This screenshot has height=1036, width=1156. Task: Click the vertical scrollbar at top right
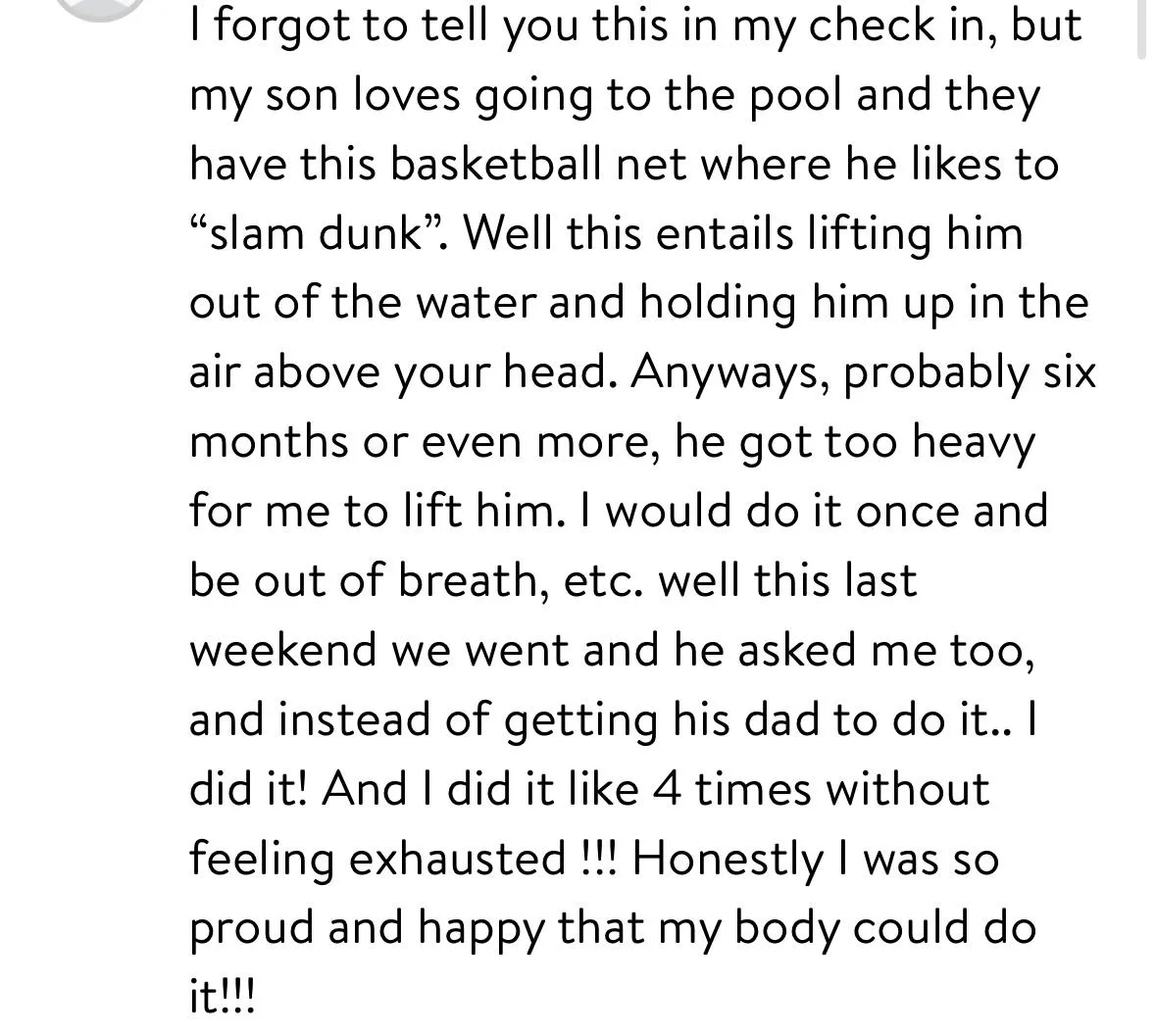1141,27
